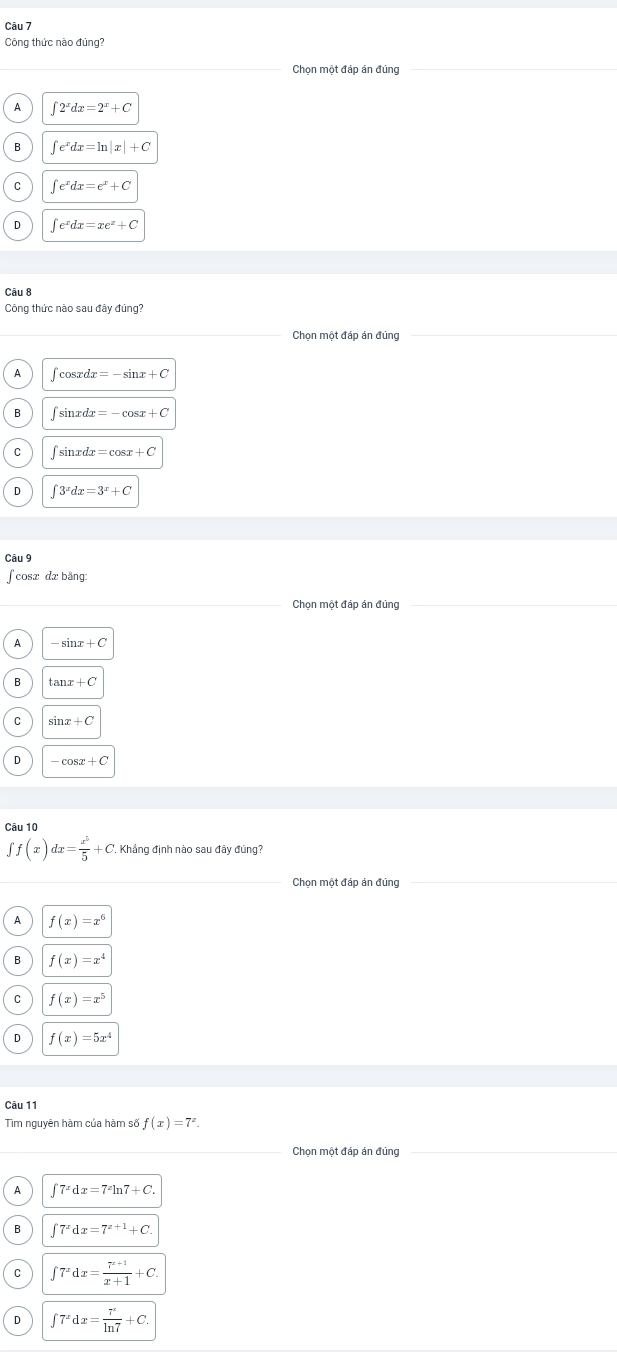The image size is (617, 1352).
Task: Select option C sinx+C in Câu 9
Action: [17, 722]
